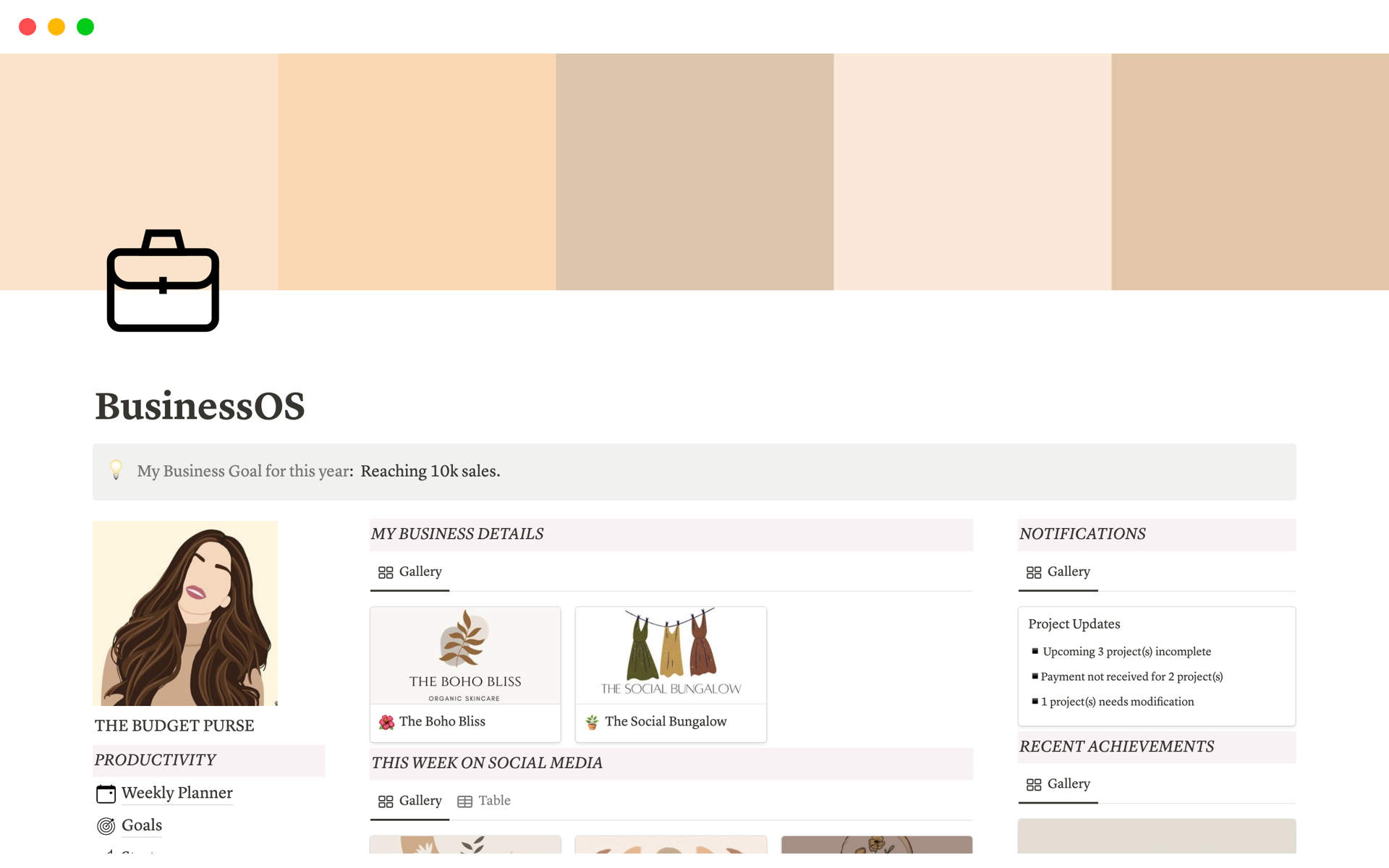The image size is (1389, 868).
Task: Click the gallery grid icon under My Business Details
Action: (386, 572)
